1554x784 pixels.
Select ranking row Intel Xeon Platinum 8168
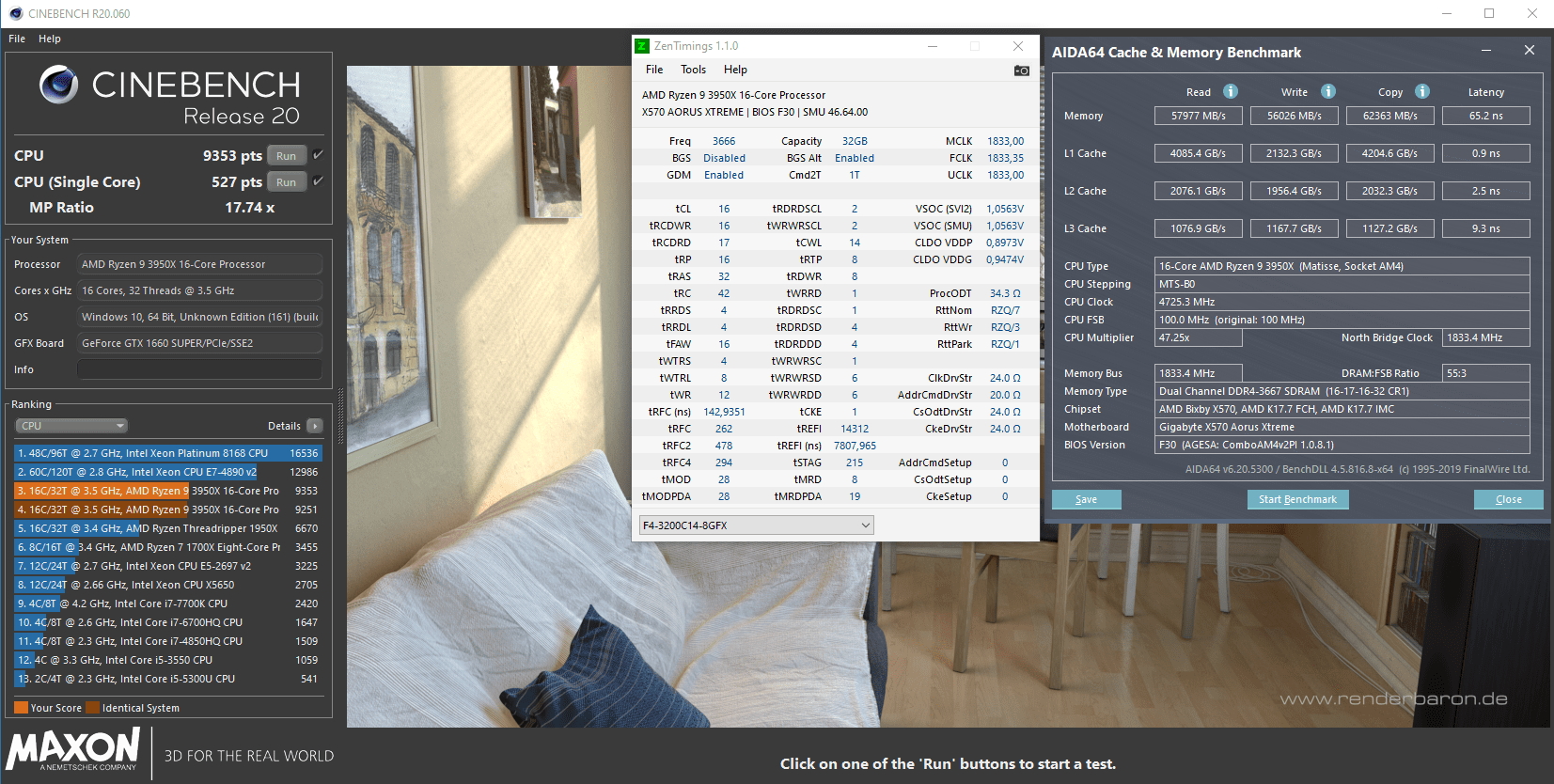(x=167, y=453)
